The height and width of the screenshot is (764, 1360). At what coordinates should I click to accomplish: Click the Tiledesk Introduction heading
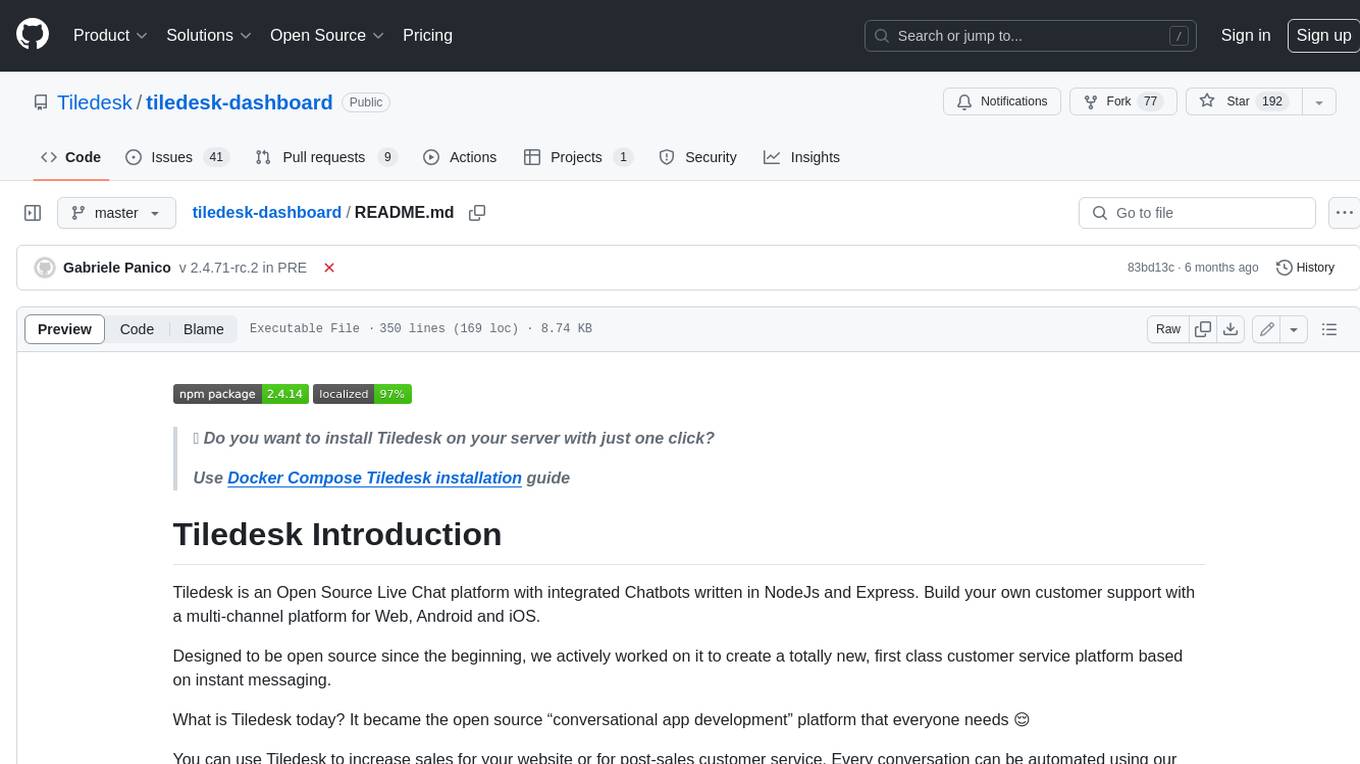[337, 534]
